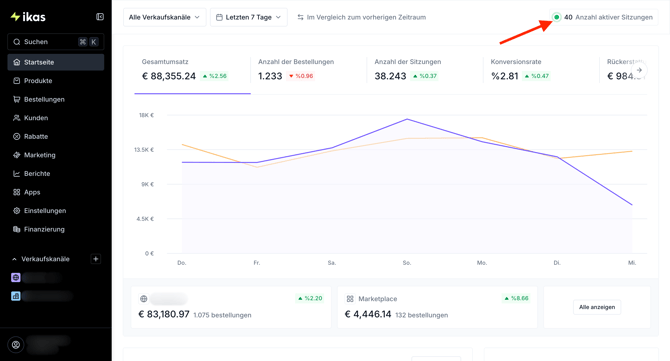Screen dimensions: 670x361
Task: Collapse the sidebar panel icon
Action: pos(100,17)
